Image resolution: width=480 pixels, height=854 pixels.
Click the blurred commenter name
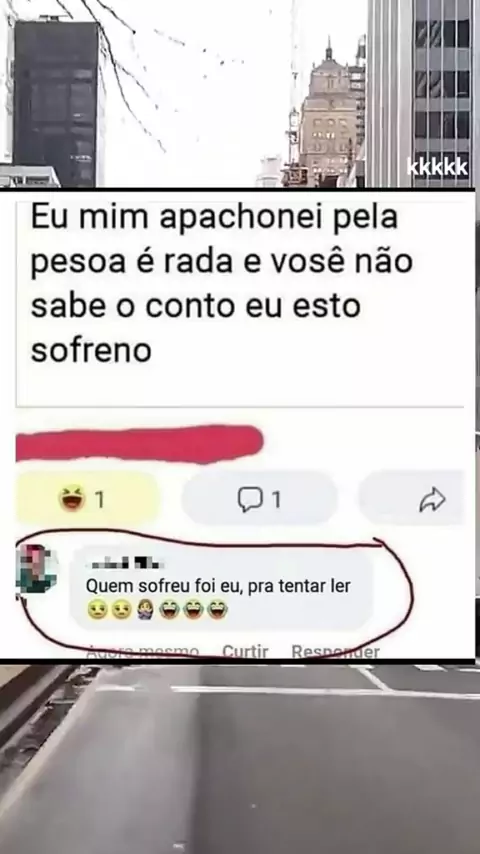pos(124,564)
